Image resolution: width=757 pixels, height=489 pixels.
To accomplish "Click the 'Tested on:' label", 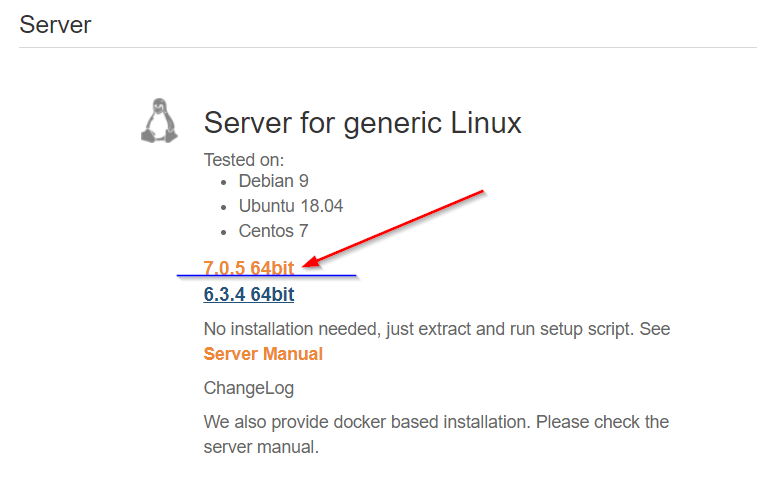I will coord(244,159).
